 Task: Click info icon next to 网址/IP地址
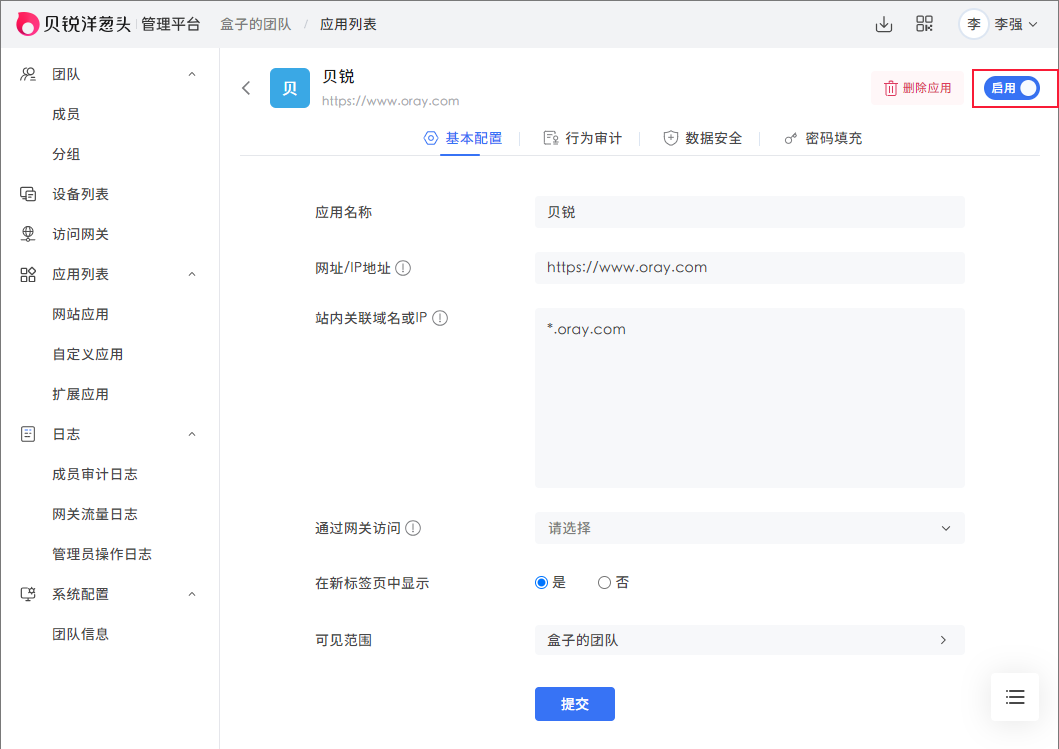tap(403, 268)
